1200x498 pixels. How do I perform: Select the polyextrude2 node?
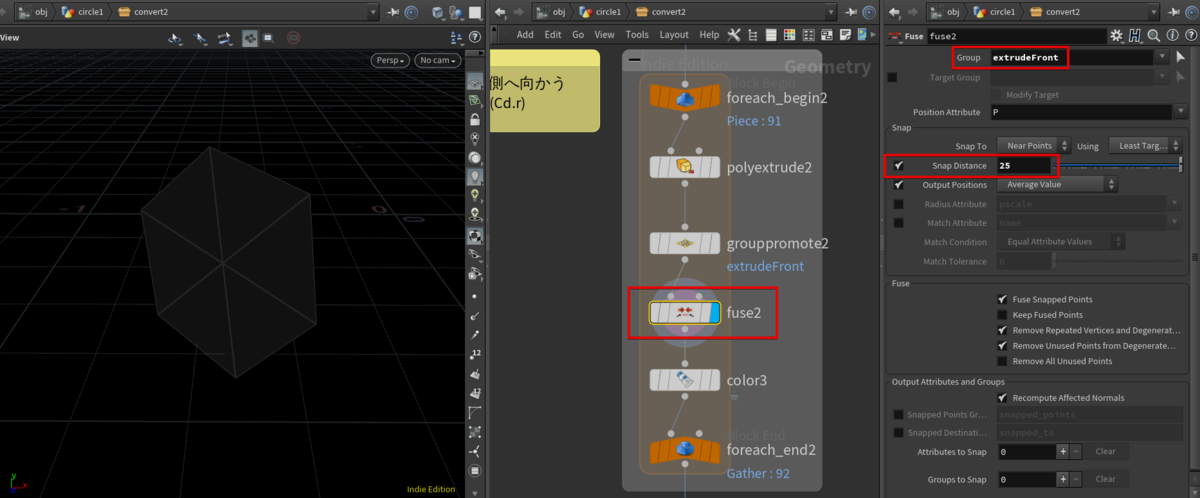pyautogui.click(x=684, y=167)
